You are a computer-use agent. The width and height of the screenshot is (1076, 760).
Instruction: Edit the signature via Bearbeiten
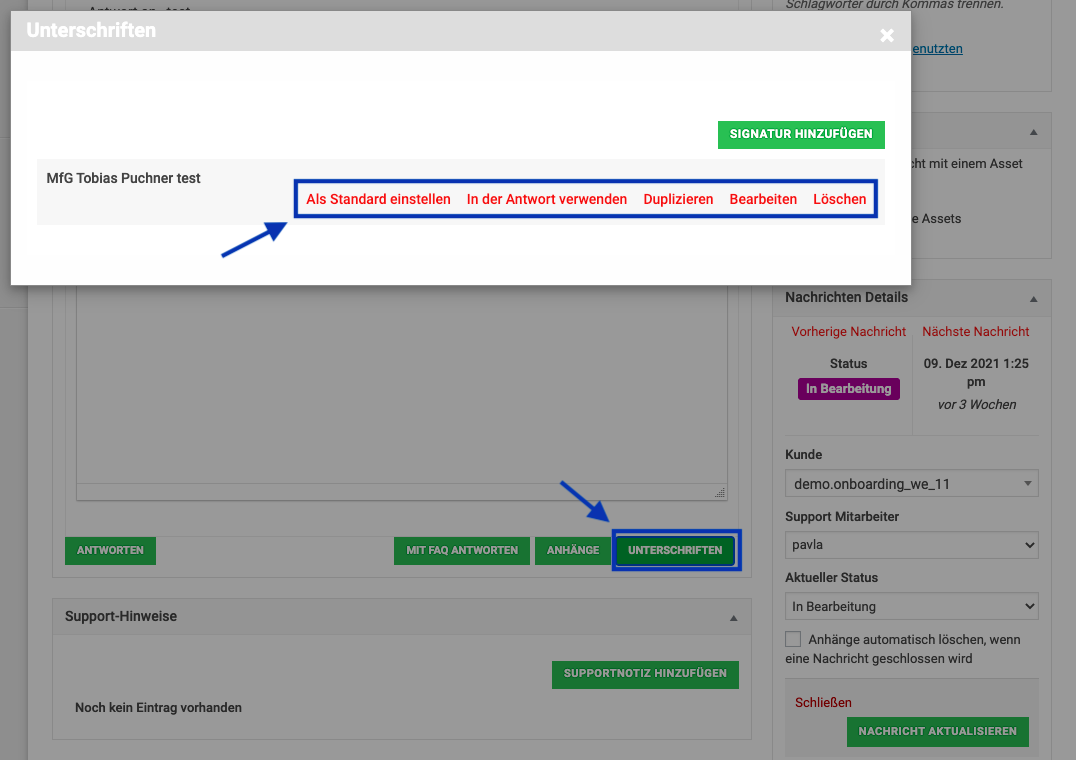pos(763,199)
